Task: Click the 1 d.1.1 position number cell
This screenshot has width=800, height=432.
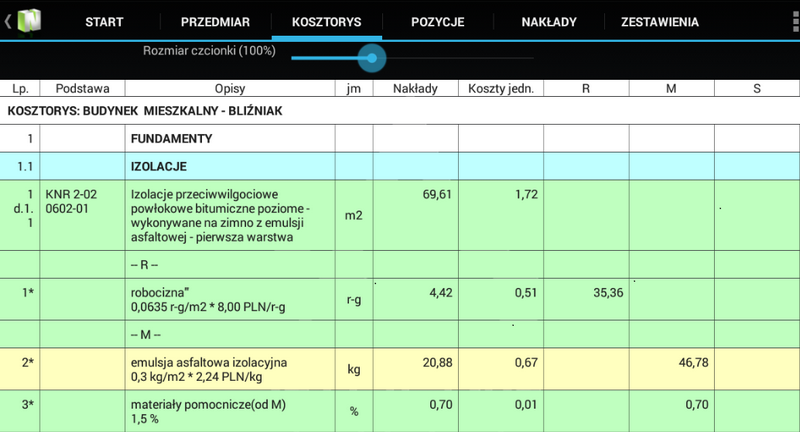Action: coord(20,215)
